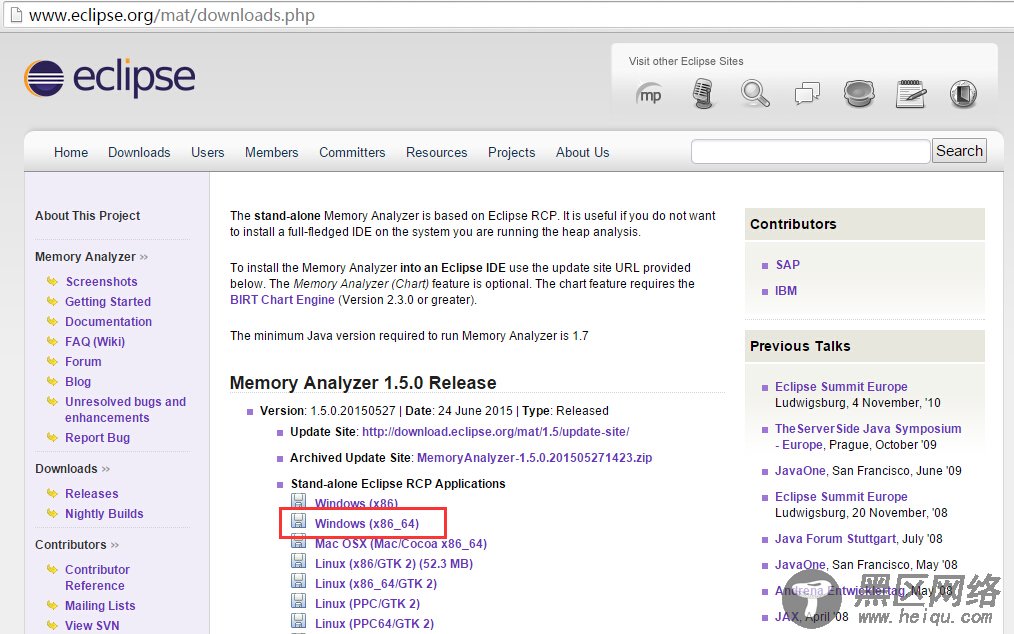Open JavaOne San Francisco June '09 talk
Screen dimensions: 1014x634
pos(801,470)
